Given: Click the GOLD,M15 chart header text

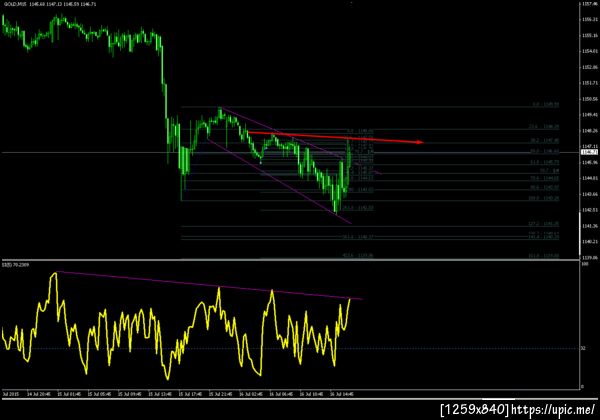Looking at the screenshot, I should coord(49,4).
